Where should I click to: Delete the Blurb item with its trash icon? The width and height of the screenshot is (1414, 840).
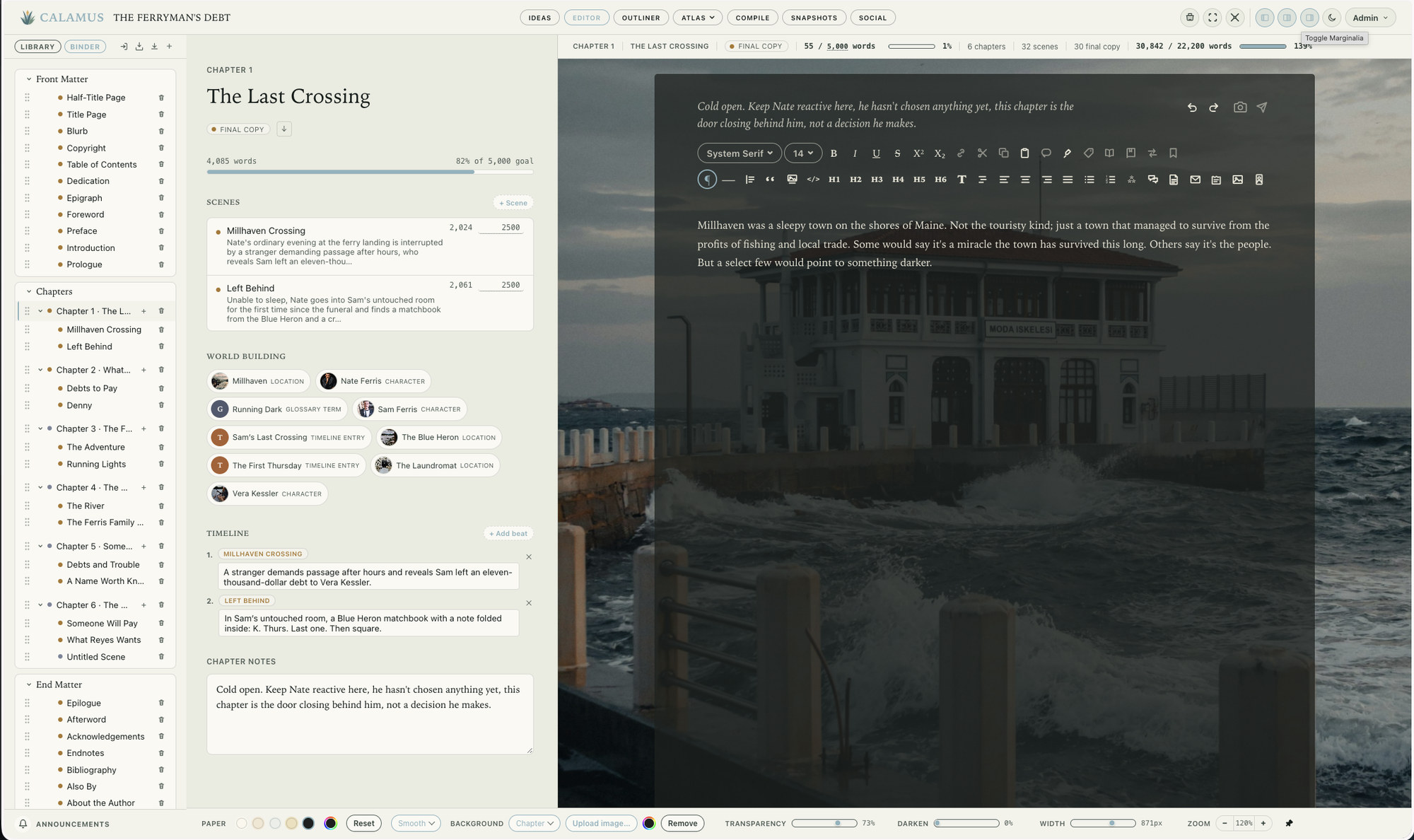[x=161, y=132]
